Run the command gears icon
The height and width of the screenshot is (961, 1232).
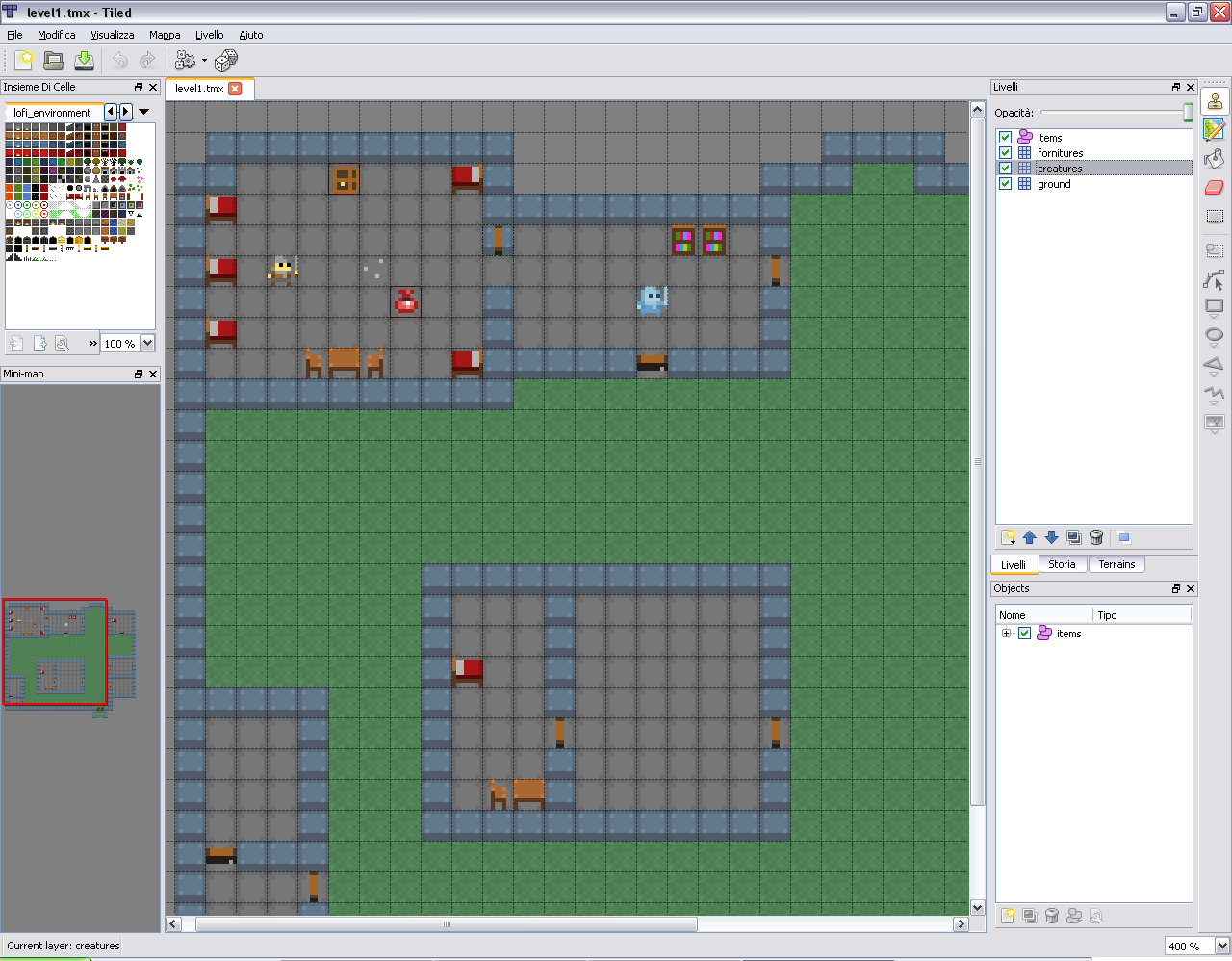point(185,61)
